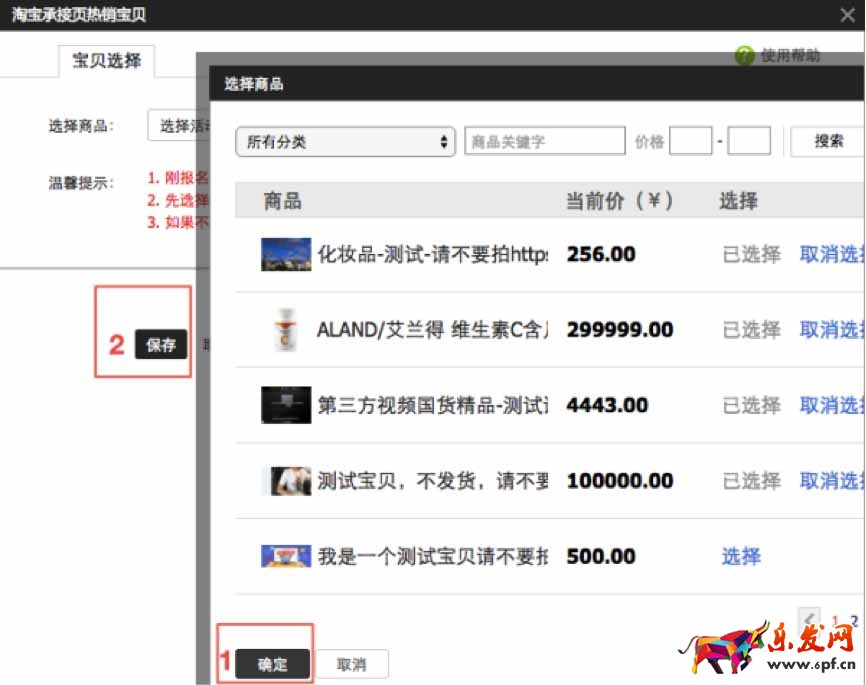Viewport: 866px width, 685px height.
Task: Click the ALAND vitamin C bottle thumbnail
Action: pyautogui.click(x=286, y=330)
